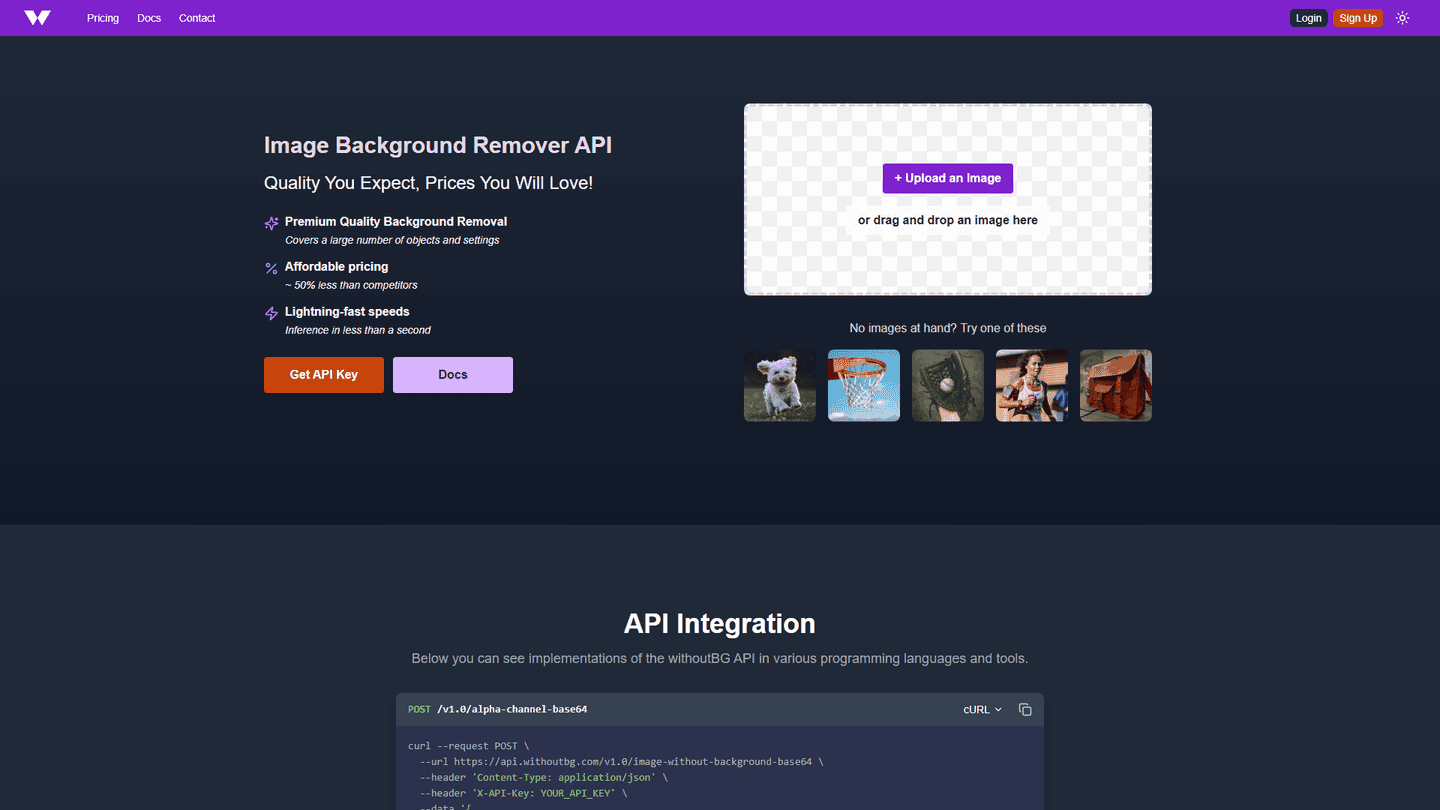Try the fluffy white dog sample image
This screenshot has height=810, width=1440.
(780, 385)
